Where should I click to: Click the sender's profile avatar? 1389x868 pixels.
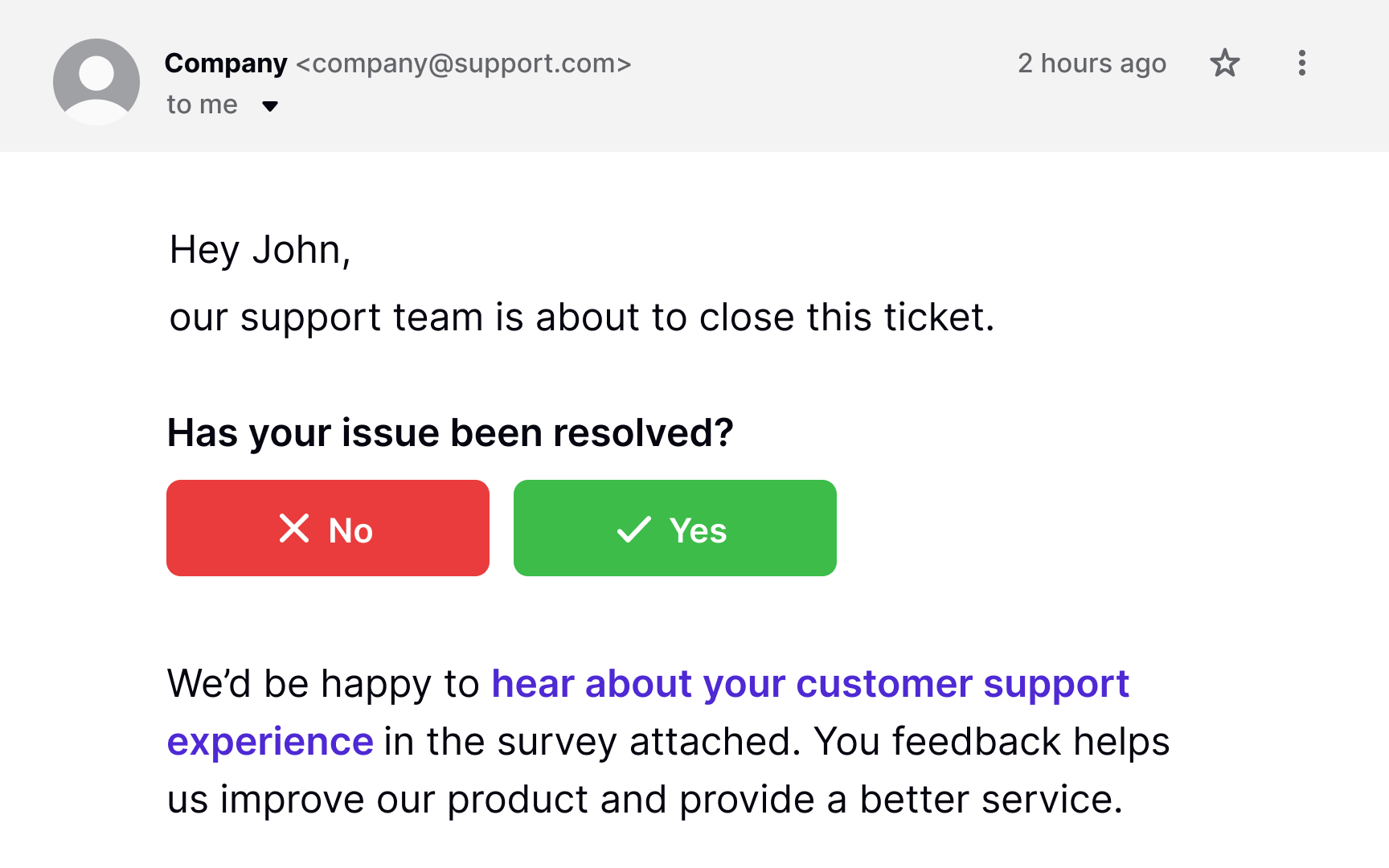(x=96, y=81)
